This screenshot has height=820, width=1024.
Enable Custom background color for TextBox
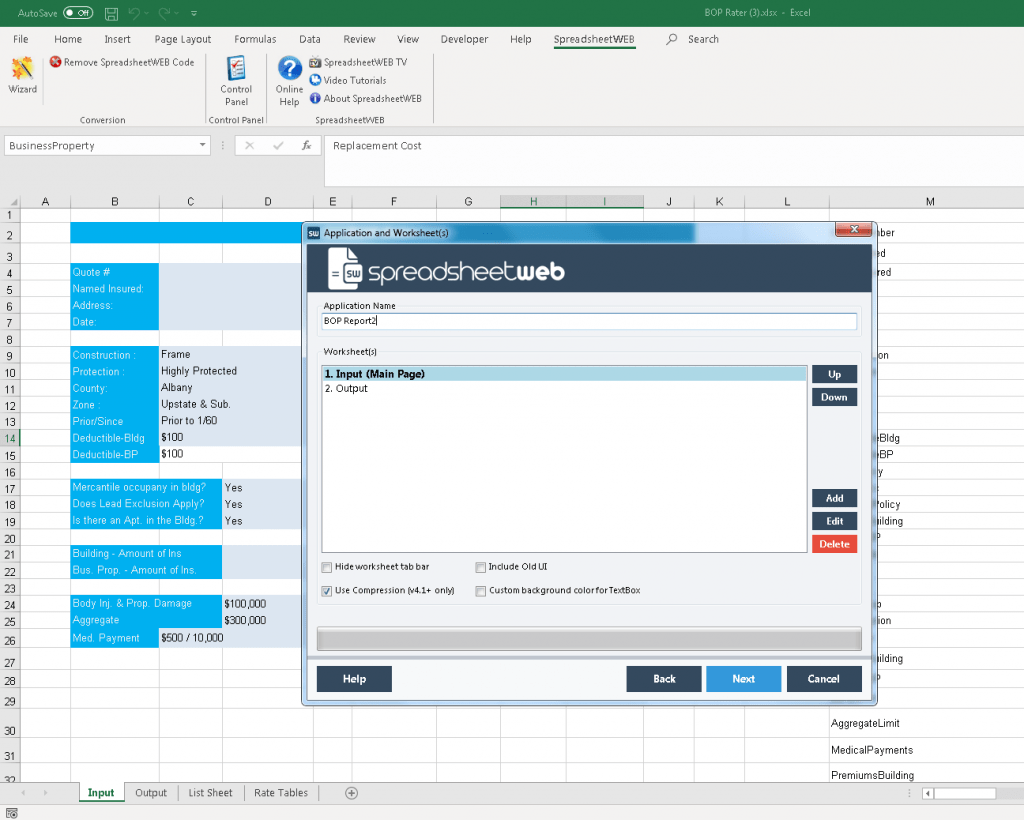481,591
